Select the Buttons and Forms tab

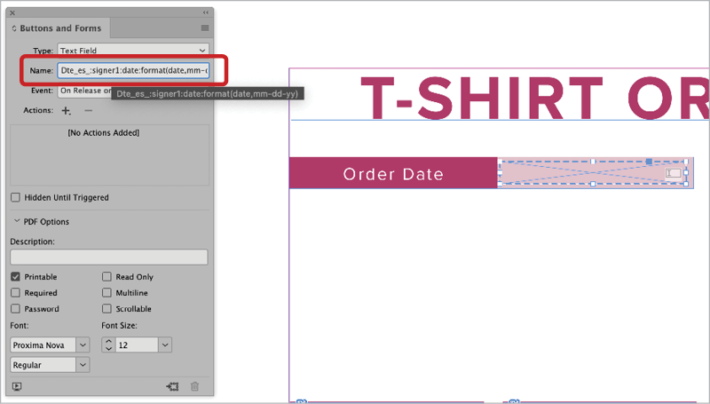(x=57, y=28)
